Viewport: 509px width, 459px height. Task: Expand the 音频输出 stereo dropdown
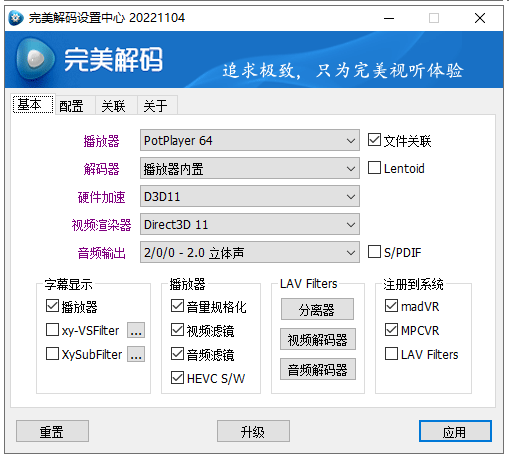[x=250, y=252]
